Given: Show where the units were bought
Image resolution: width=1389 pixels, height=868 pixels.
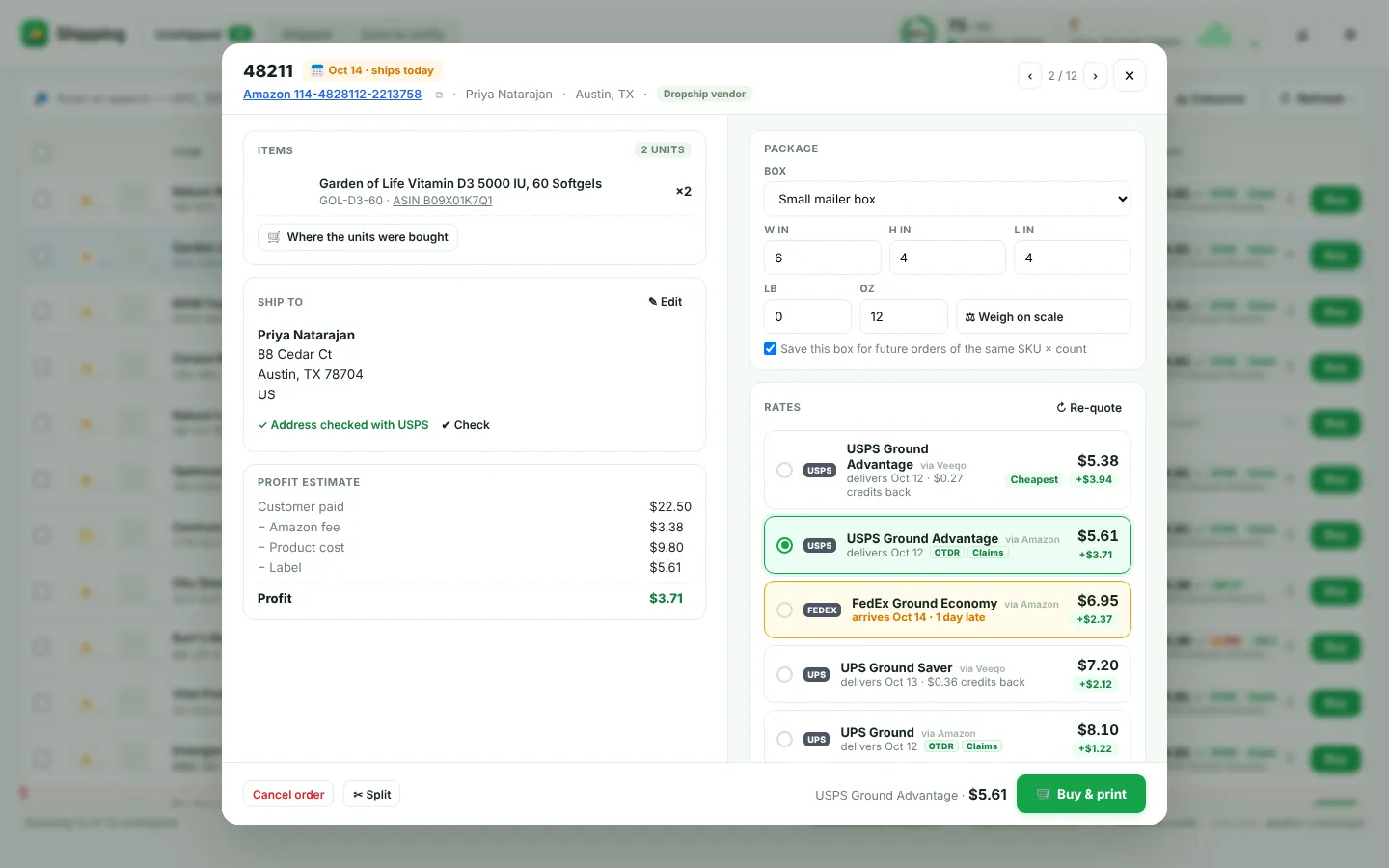Looking at the screenshot, I should click(x=358, y=237).
